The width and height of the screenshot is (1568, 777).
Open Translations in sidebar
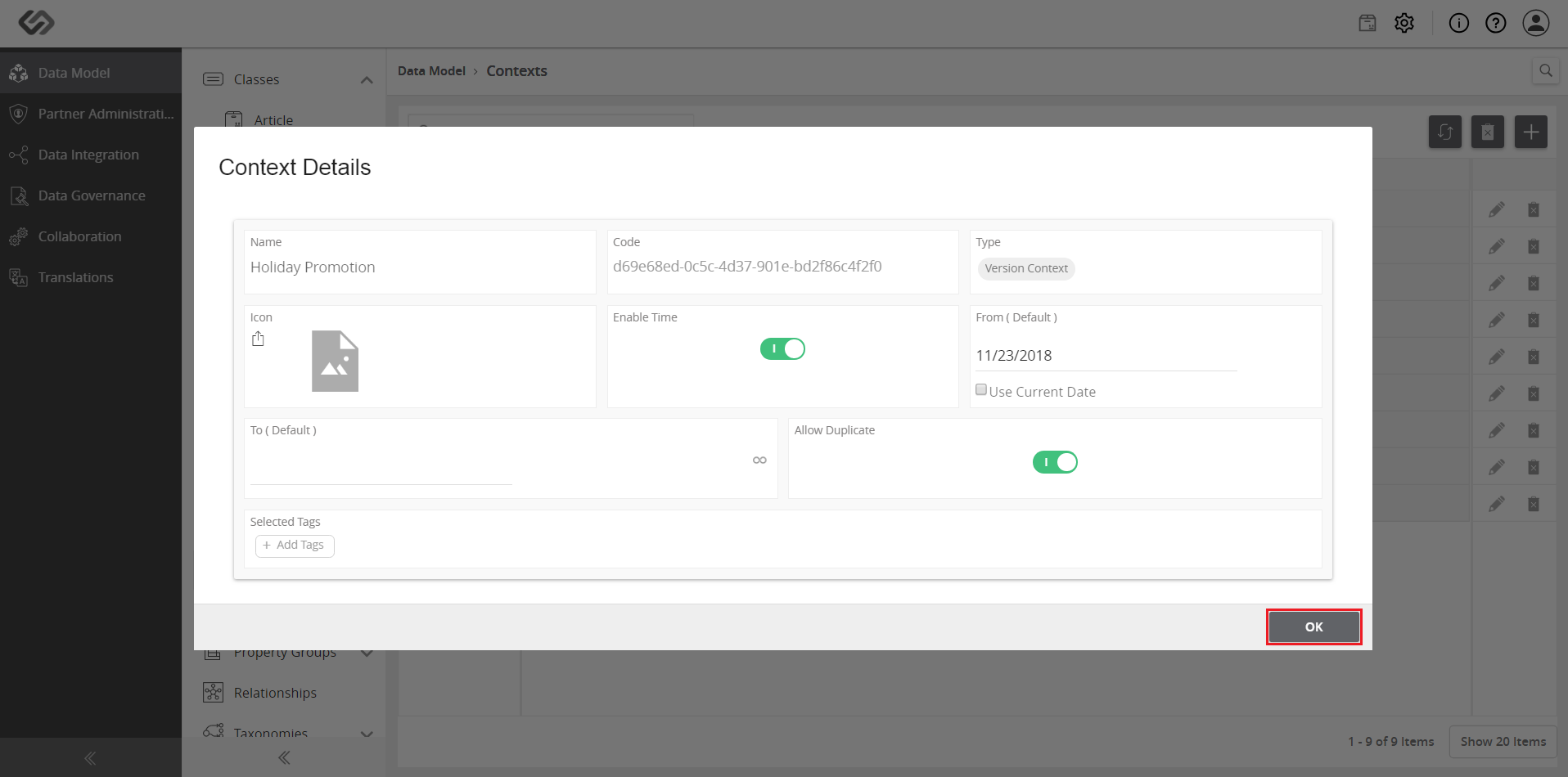point(91,277)
